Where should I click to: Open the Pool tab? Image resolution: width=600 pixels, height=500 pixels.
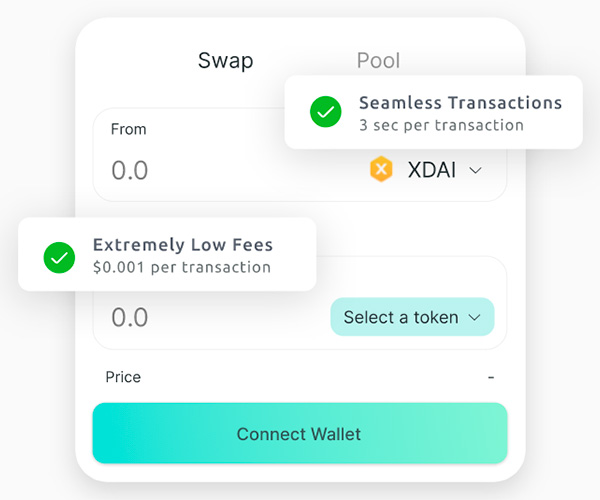point(378,60)
